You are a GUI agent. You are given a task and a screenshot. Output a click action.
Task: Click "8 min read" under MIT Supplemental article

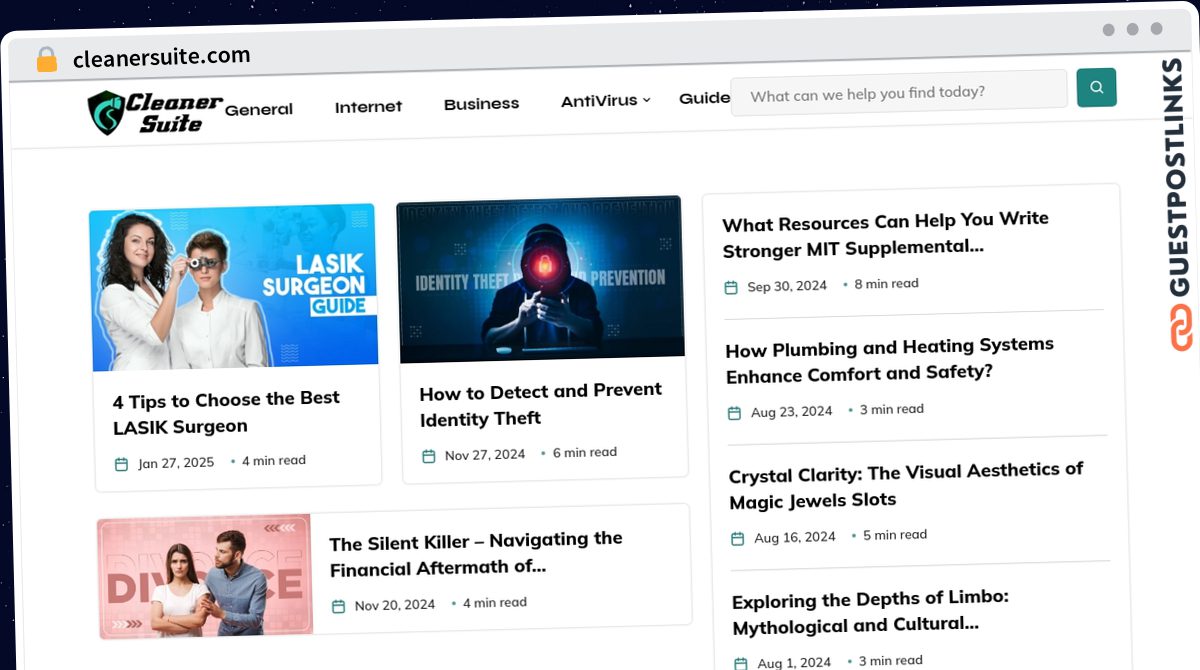(887, 284)
